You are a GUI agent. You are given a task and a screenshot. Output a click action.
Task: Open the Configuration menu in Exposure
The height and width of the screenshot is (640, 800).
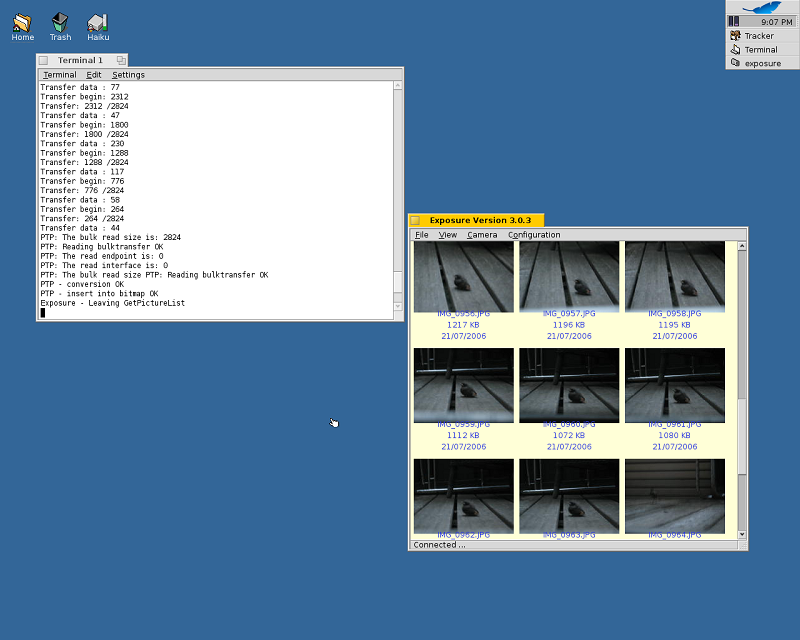[x=534, y=235]
